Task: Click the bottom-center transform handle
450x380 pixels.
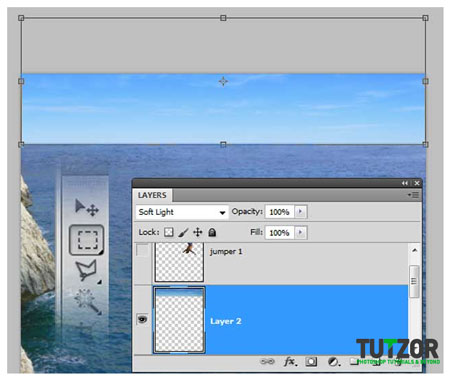Action: [x=223, y=144]
